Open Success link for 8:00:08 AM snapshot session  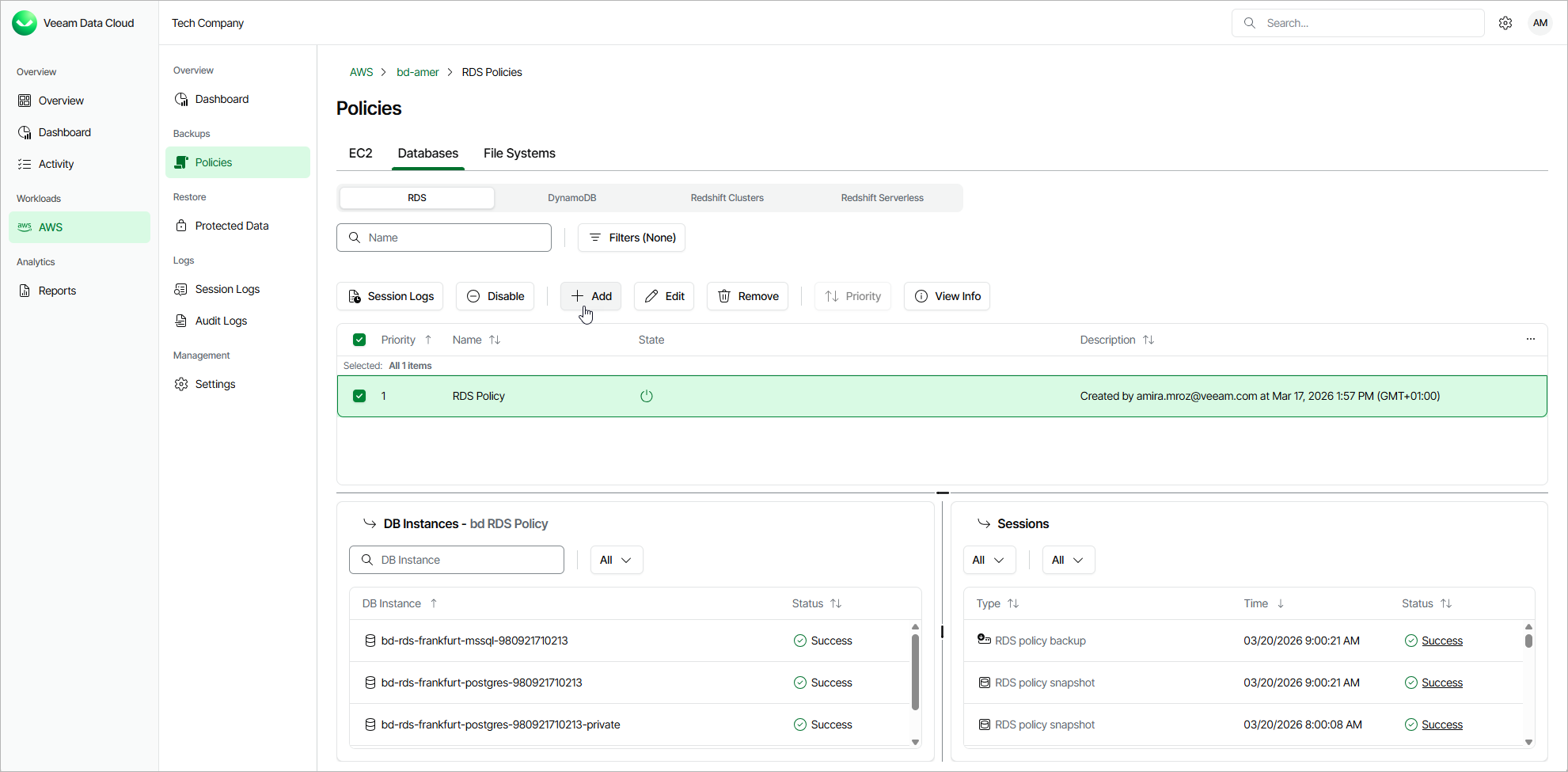pyautogui.click(x=1442, y=724)
